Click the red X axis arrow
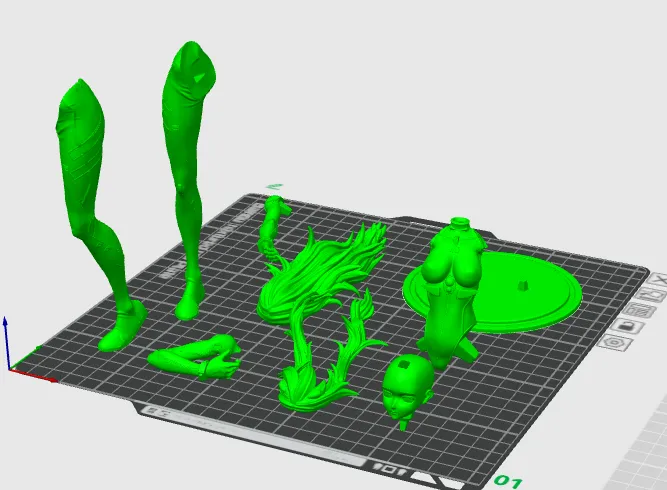The width and height of the screenshot is (667, 490). [x=34, y=375]
